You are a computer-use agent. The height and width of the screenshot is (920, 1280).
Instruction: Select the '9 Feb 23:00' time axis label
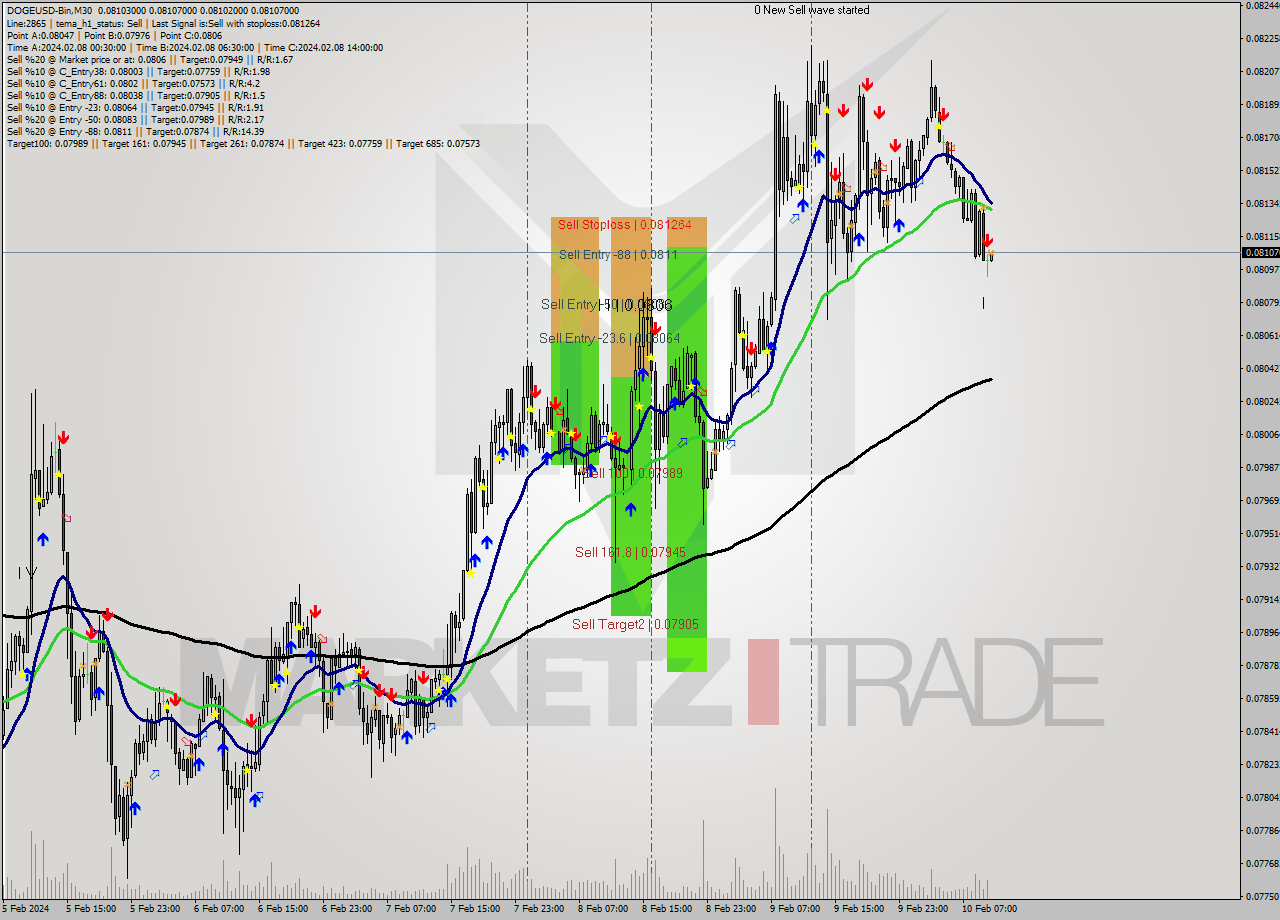coord(923,909)
